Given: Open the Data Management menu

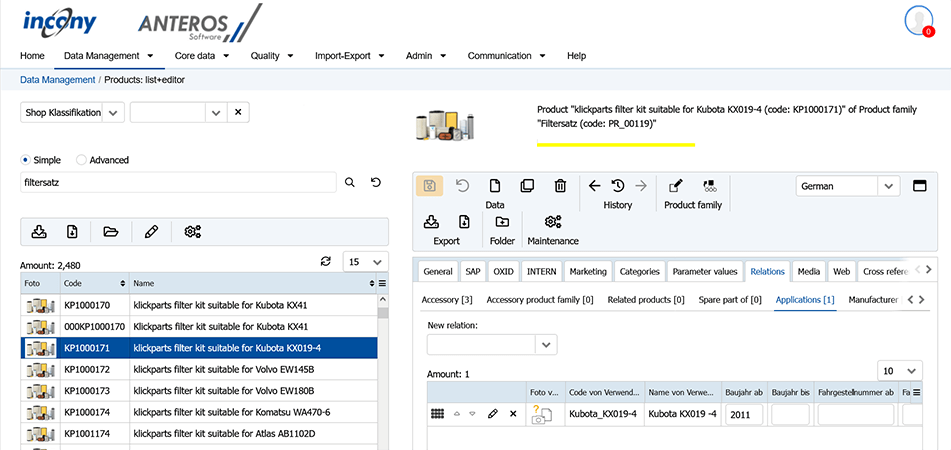Looking at the screenshot, I should pos(109,56).
